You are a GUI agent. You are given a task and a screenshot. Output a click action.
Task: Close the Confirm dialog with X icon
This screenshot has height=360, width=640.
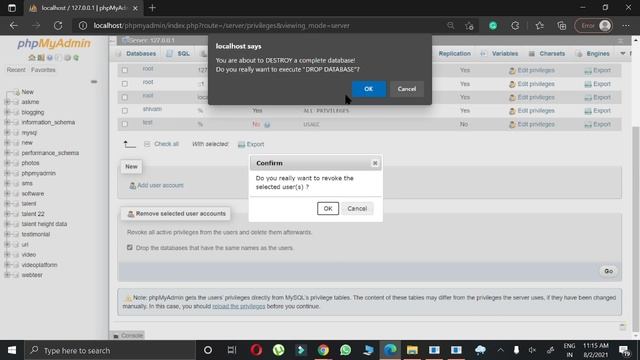pyautogui.click(x=375, y=163)
